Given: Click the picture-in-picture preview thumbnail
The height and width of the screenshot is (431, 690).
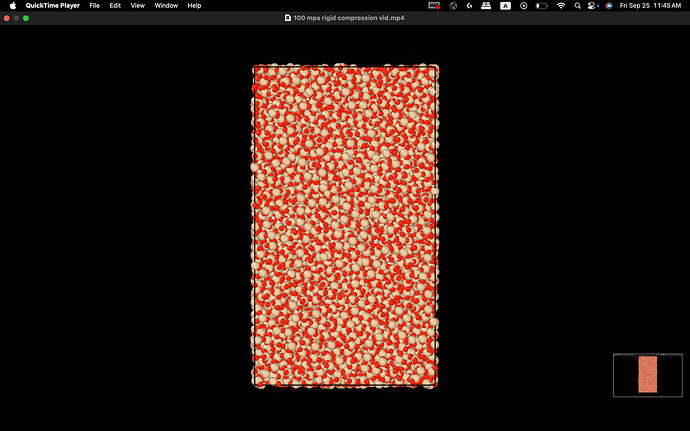Looking at the screenshot, I should [648, 375].
